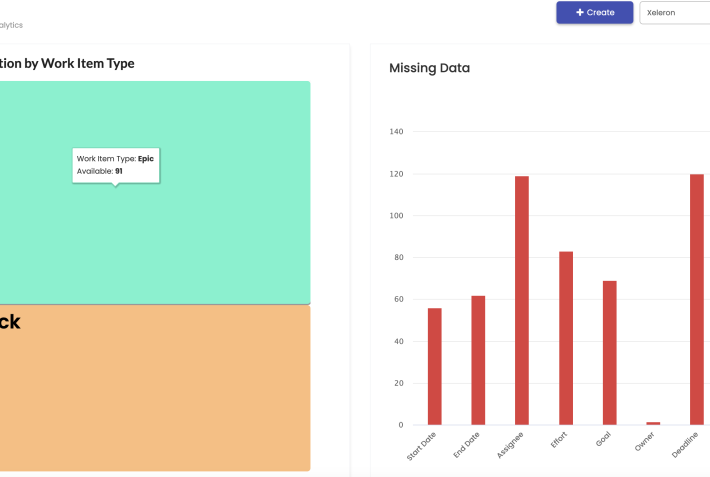This screenshot has height=477, width=710.
Task: Click the Missing Data chart title
Action: [429, 68]
